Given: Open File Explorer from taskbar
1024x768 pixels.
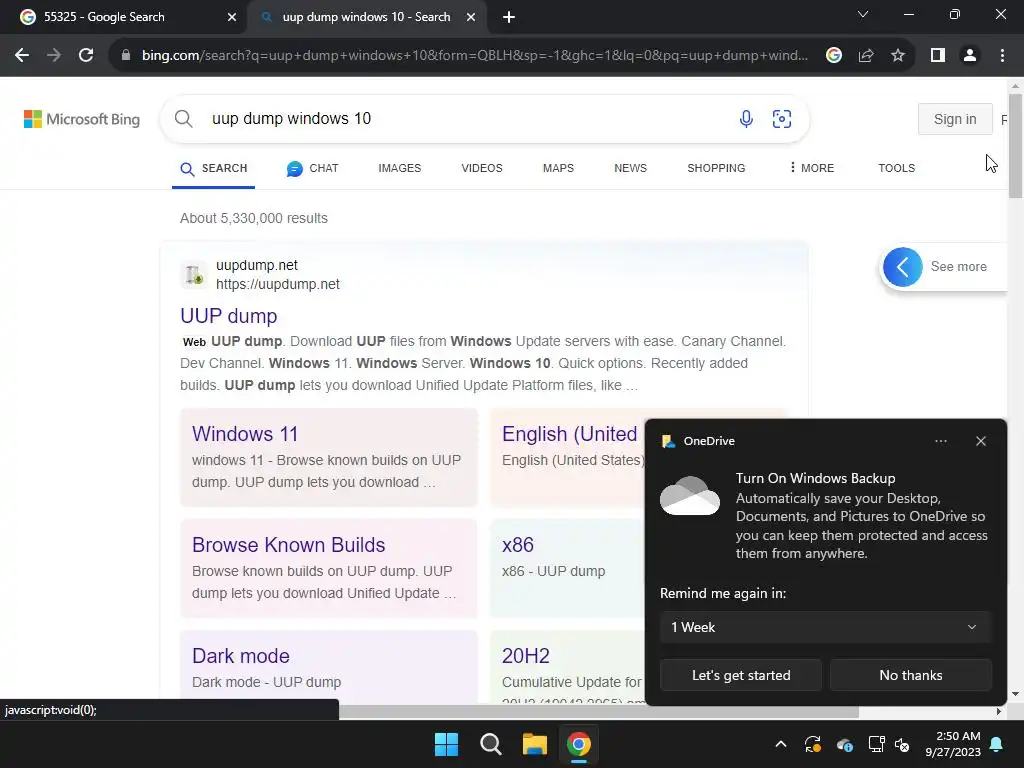Looking at the screenshot, I should tap(534, 744).
